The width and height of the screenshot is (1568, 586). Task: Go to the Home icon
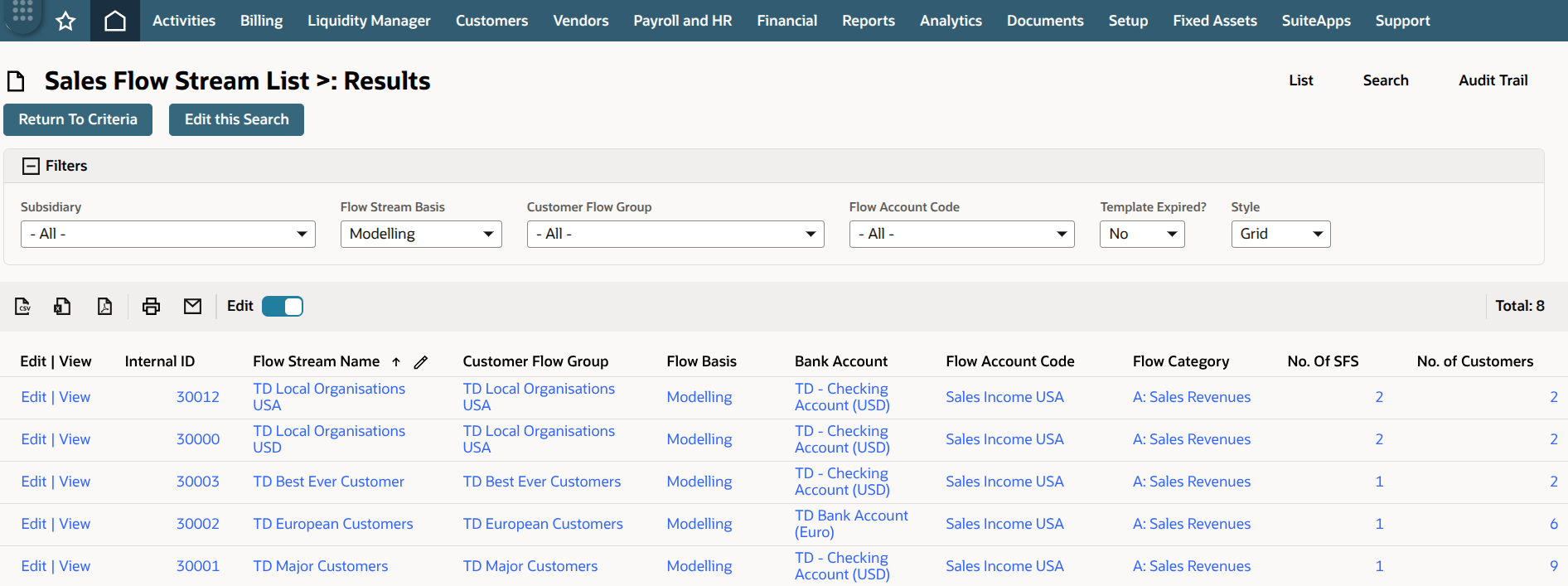tap(115, 21)
